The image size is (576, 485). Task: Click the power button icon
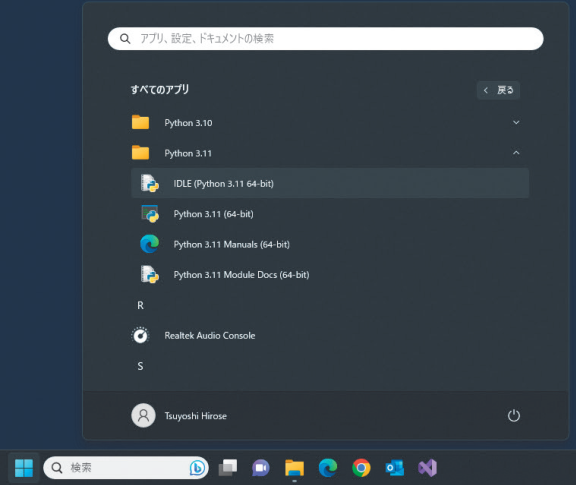click(x=514, y=416)
